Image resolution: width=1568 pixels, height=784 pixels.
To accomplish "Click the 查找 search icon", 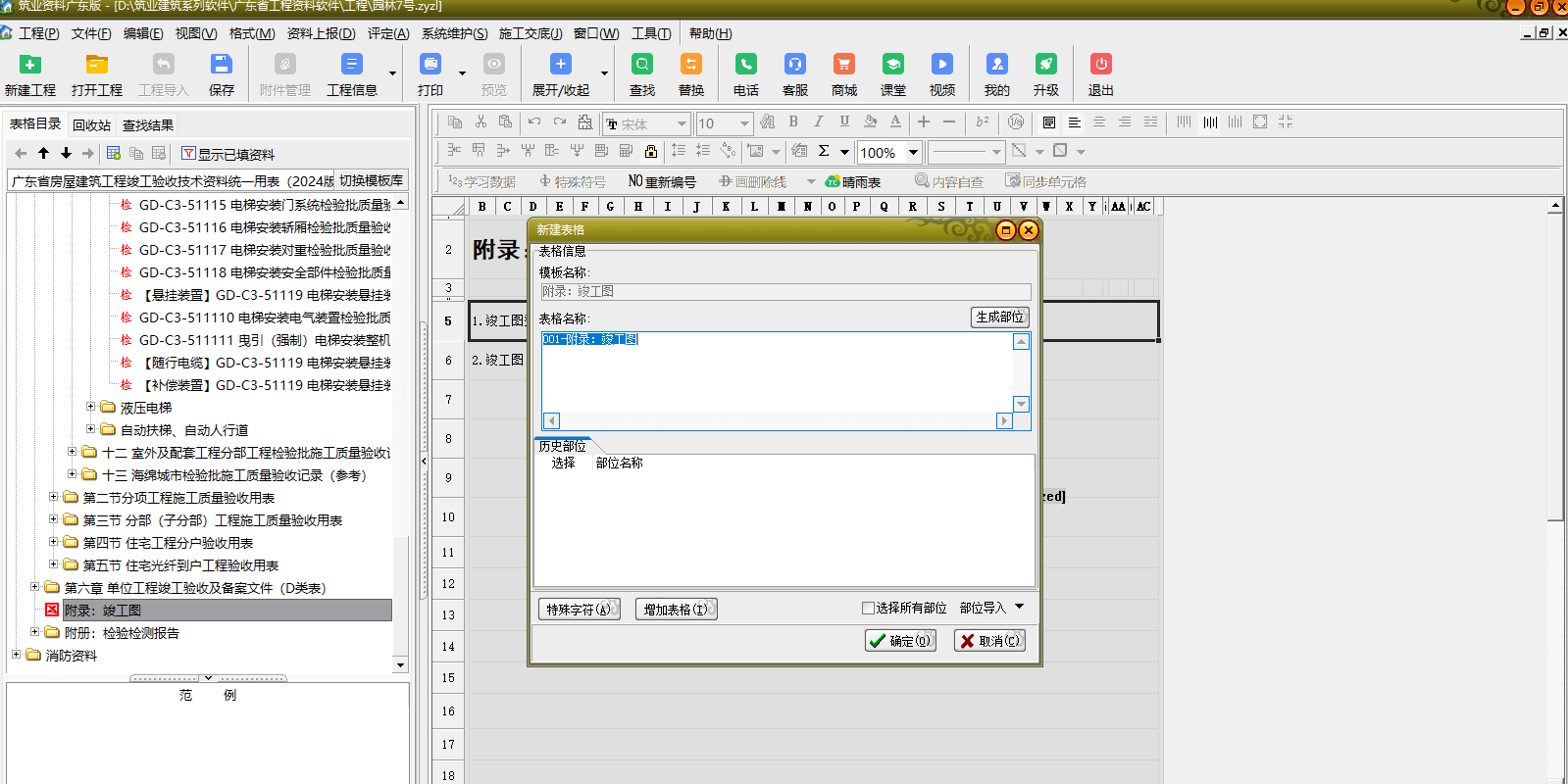I will pyautogui.click(x=642, y=66).
